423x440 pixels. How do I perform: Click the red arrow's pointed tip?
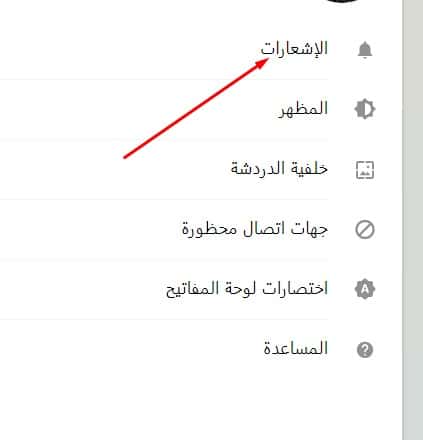[267, 59]
